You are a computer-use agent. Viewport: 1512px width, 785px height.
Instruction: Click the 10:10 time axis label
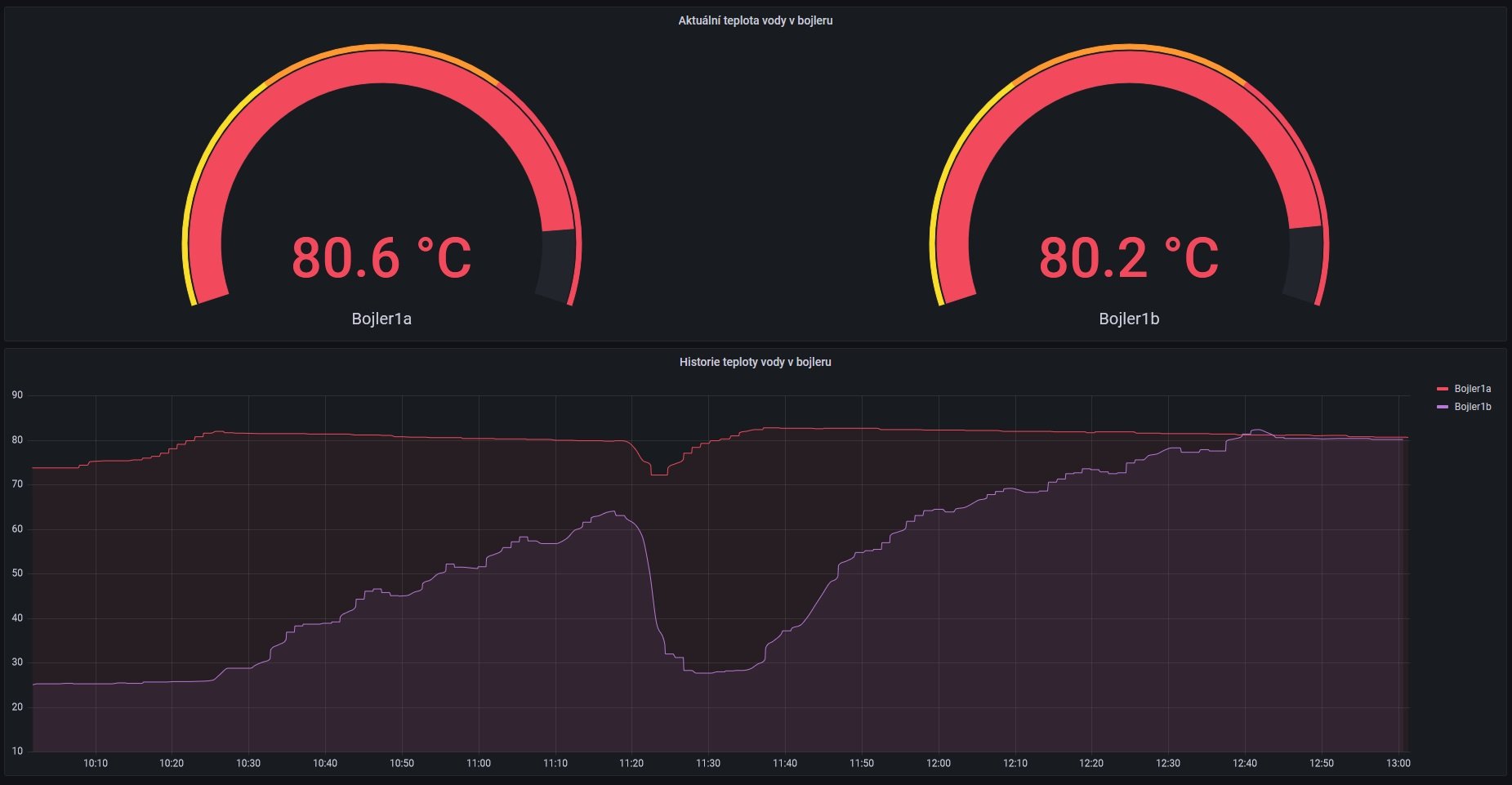click(96, 764)
